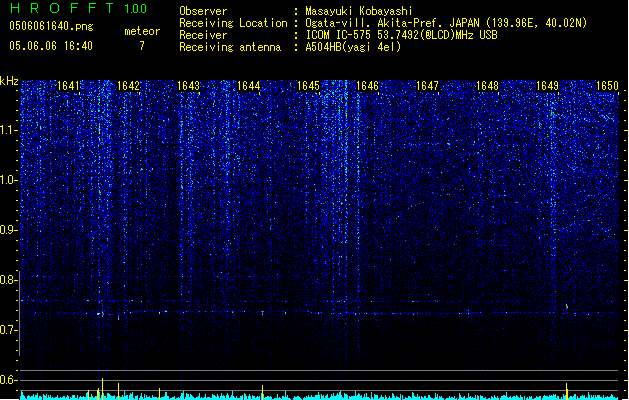The image size is (629, 400).
Task: Click the tallest yellow power spike after 1641
Action: [102, 389]
